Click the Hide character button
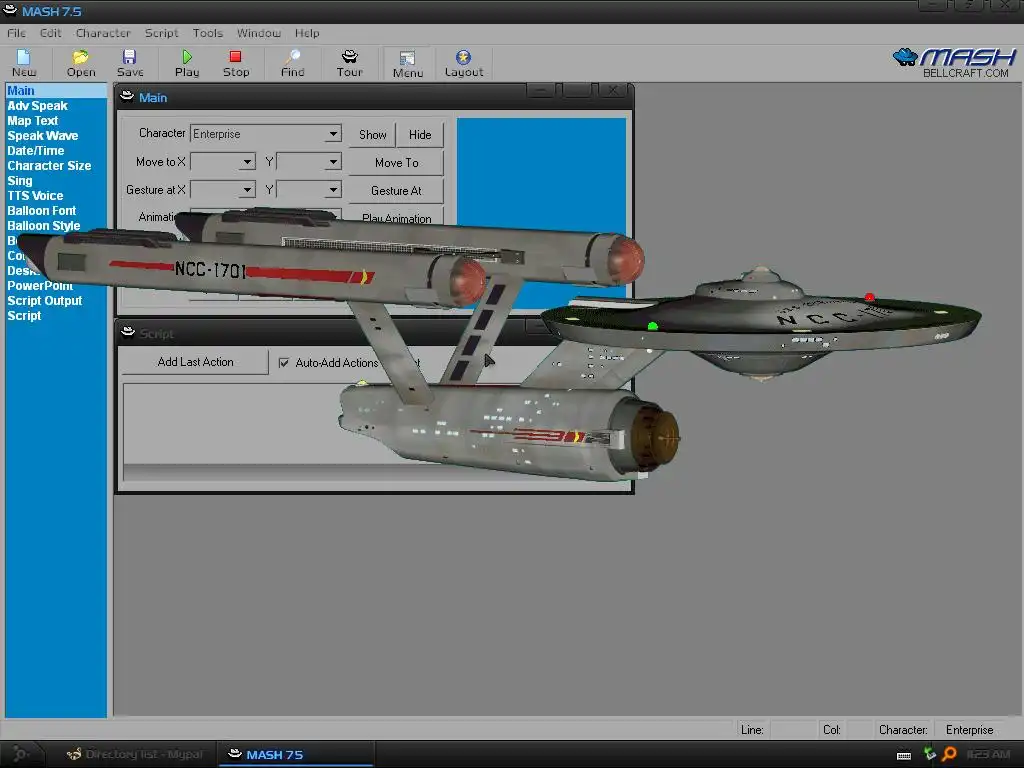 (x=420, y=135)
